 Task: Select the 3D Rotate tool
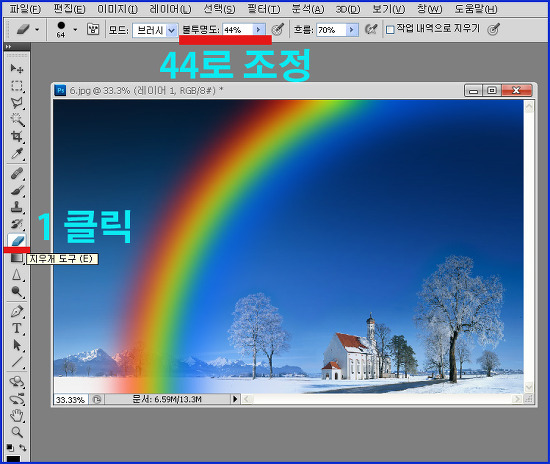(16, 382)
